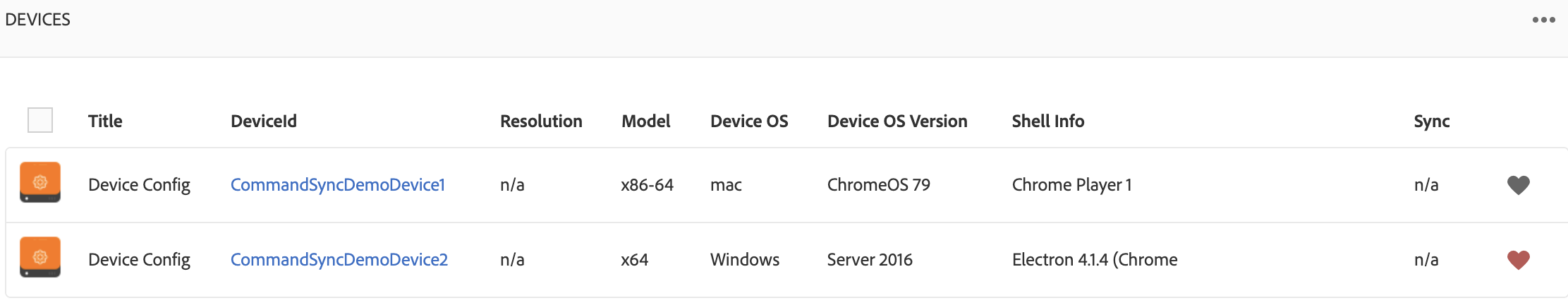Select the Electron 4.1.4 shell info cell
This screenshot has width=1568, height=303.
(1095, 260)
